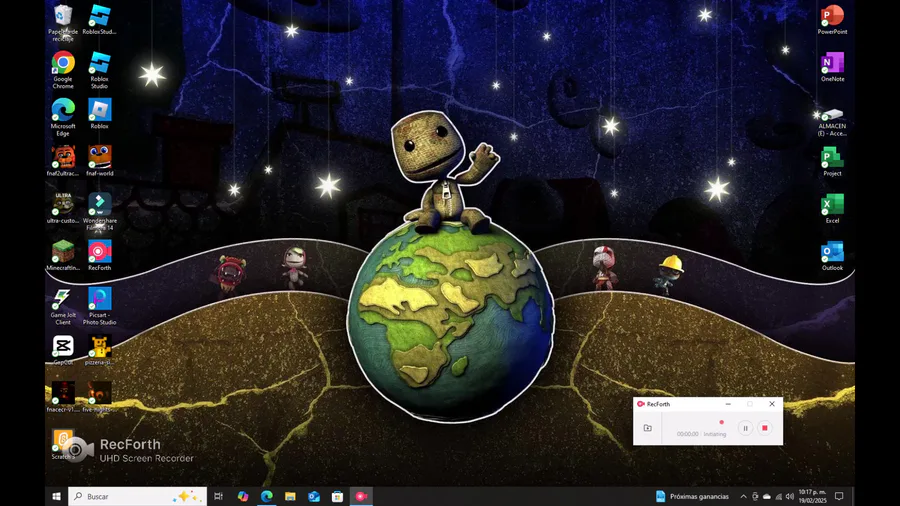900x506 pixels.
Task: Open the RecForth desktop shortcut
Action: click(x=99, y=255)
